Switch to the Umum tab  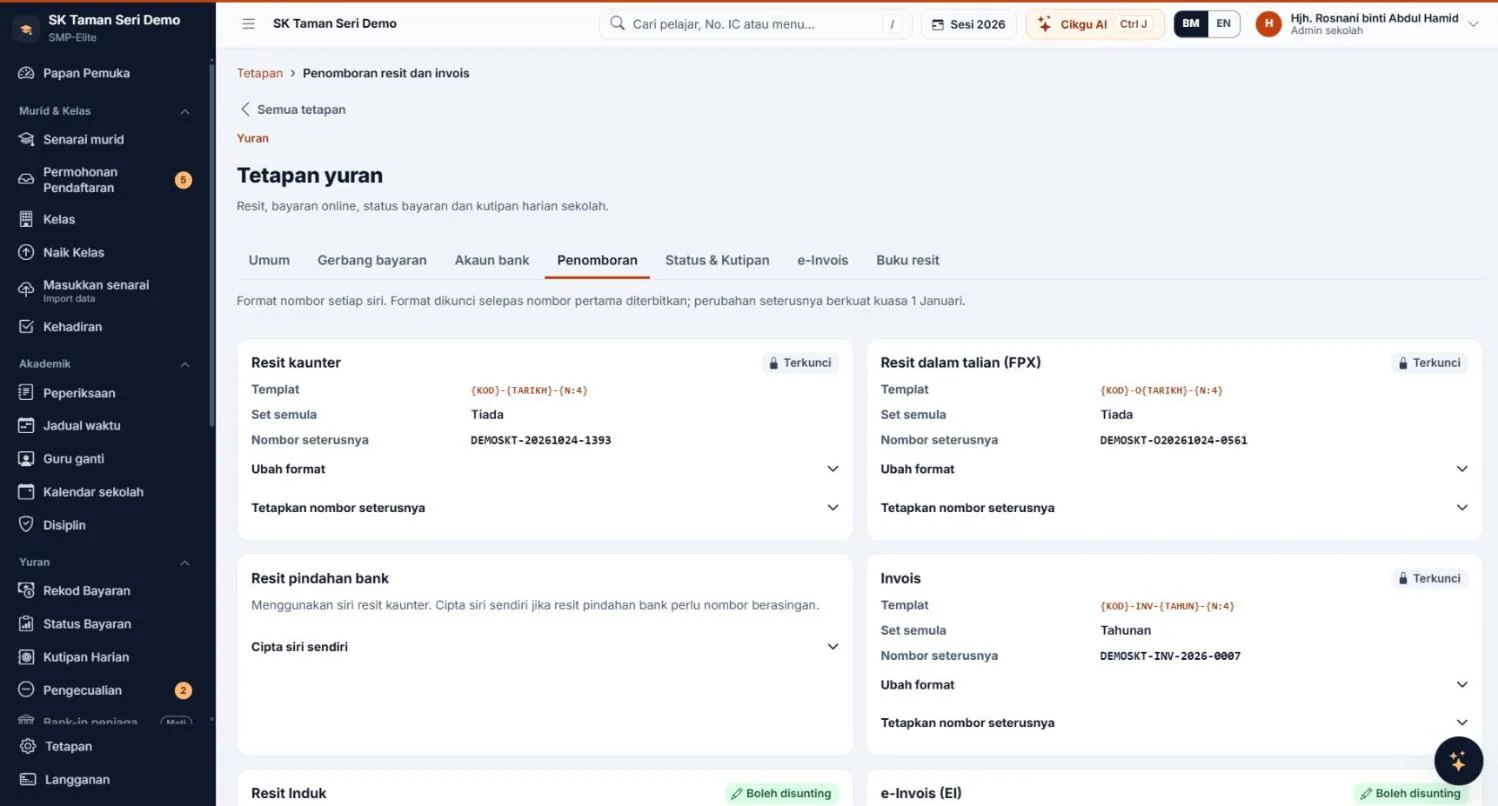point(269,260)
